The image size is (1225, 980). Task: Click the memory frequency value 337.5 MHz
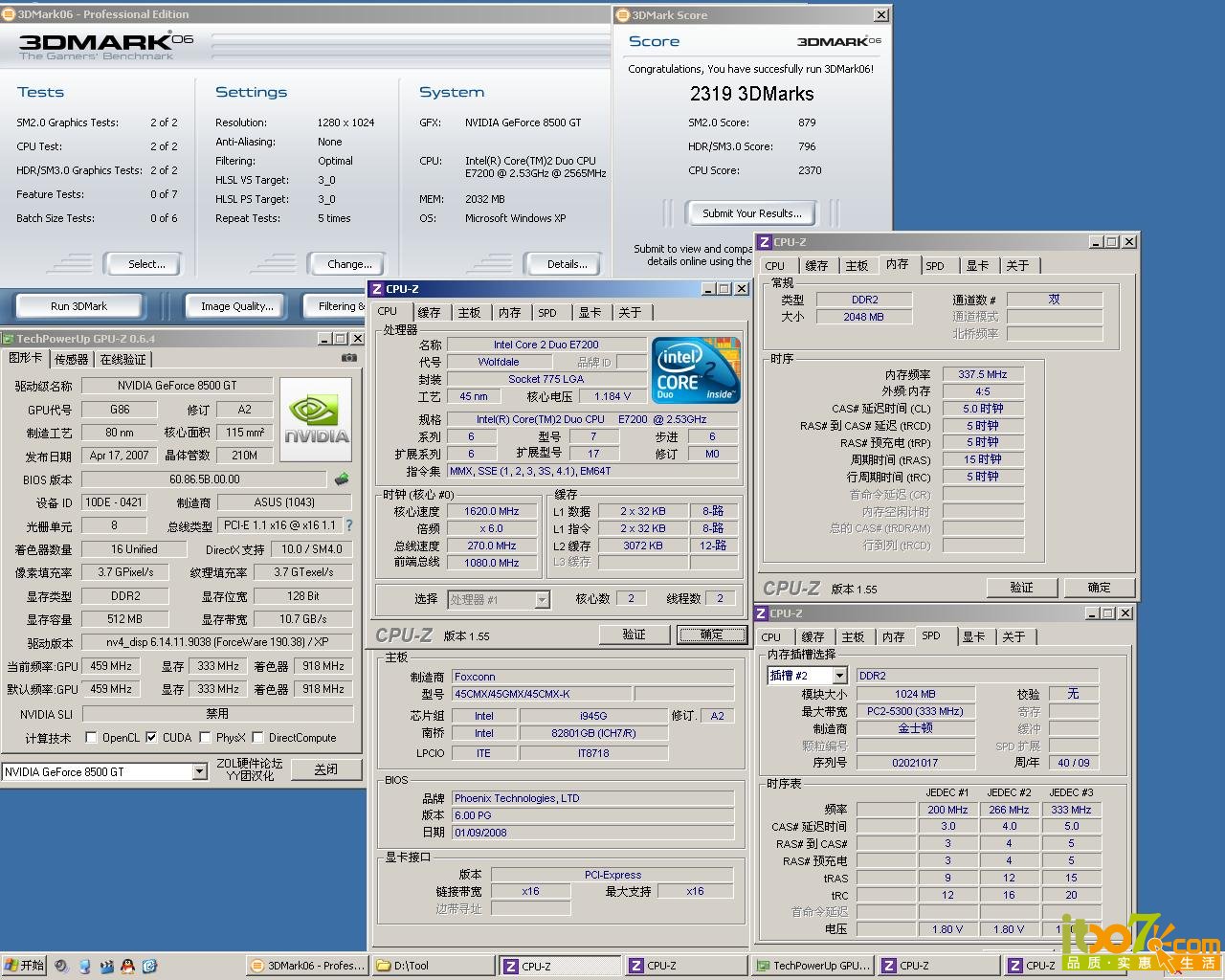[983, 374]
